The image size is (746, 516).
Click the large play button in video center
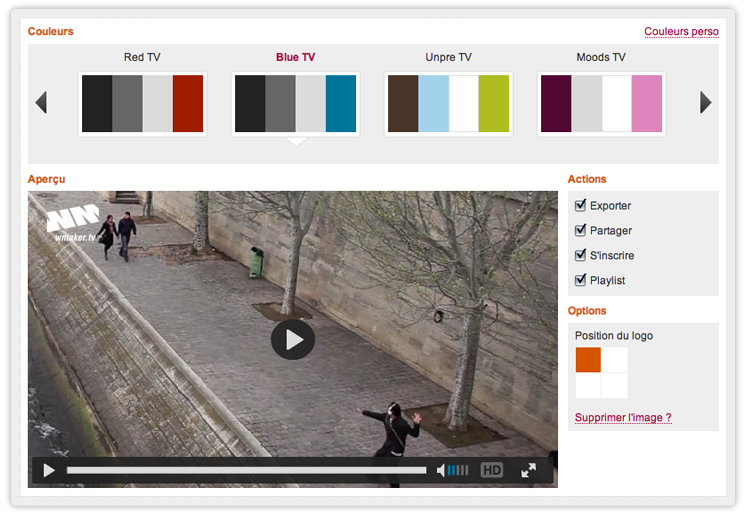click(293, 340)
